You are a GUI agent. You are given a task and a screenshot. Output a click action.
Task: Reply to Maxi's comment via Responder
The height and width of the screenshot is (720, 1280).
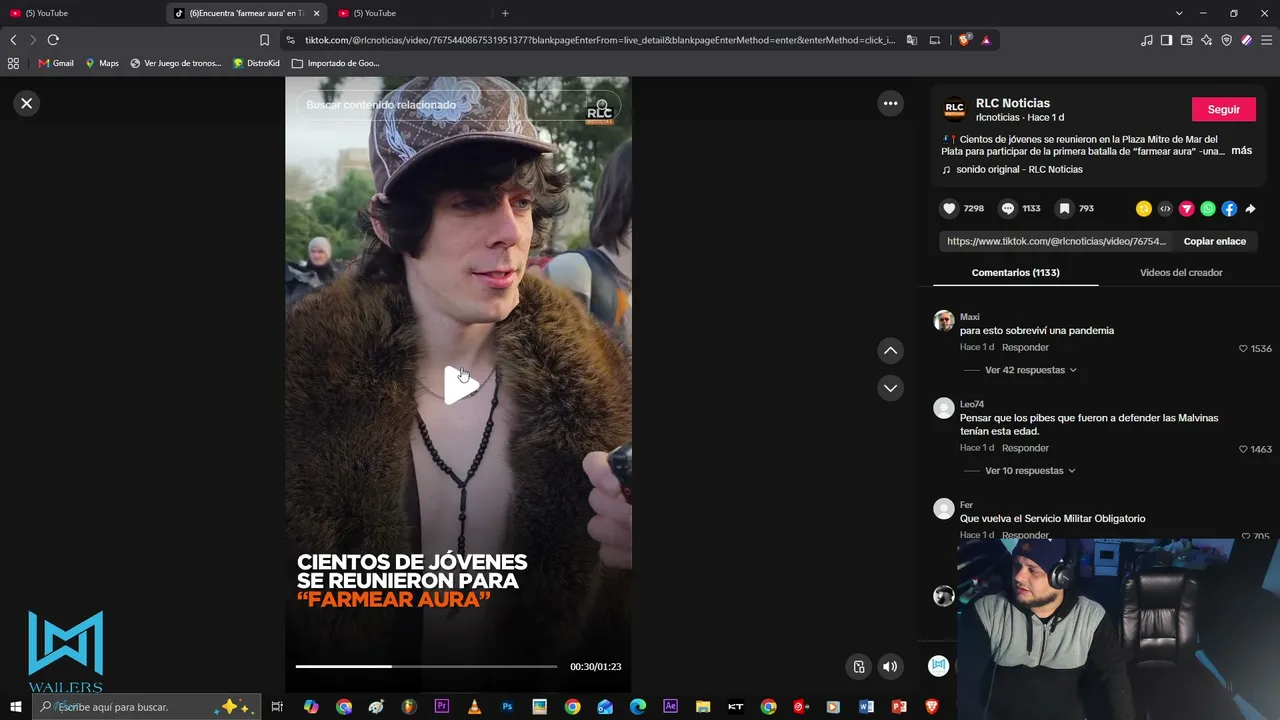tap(1025, 348)
